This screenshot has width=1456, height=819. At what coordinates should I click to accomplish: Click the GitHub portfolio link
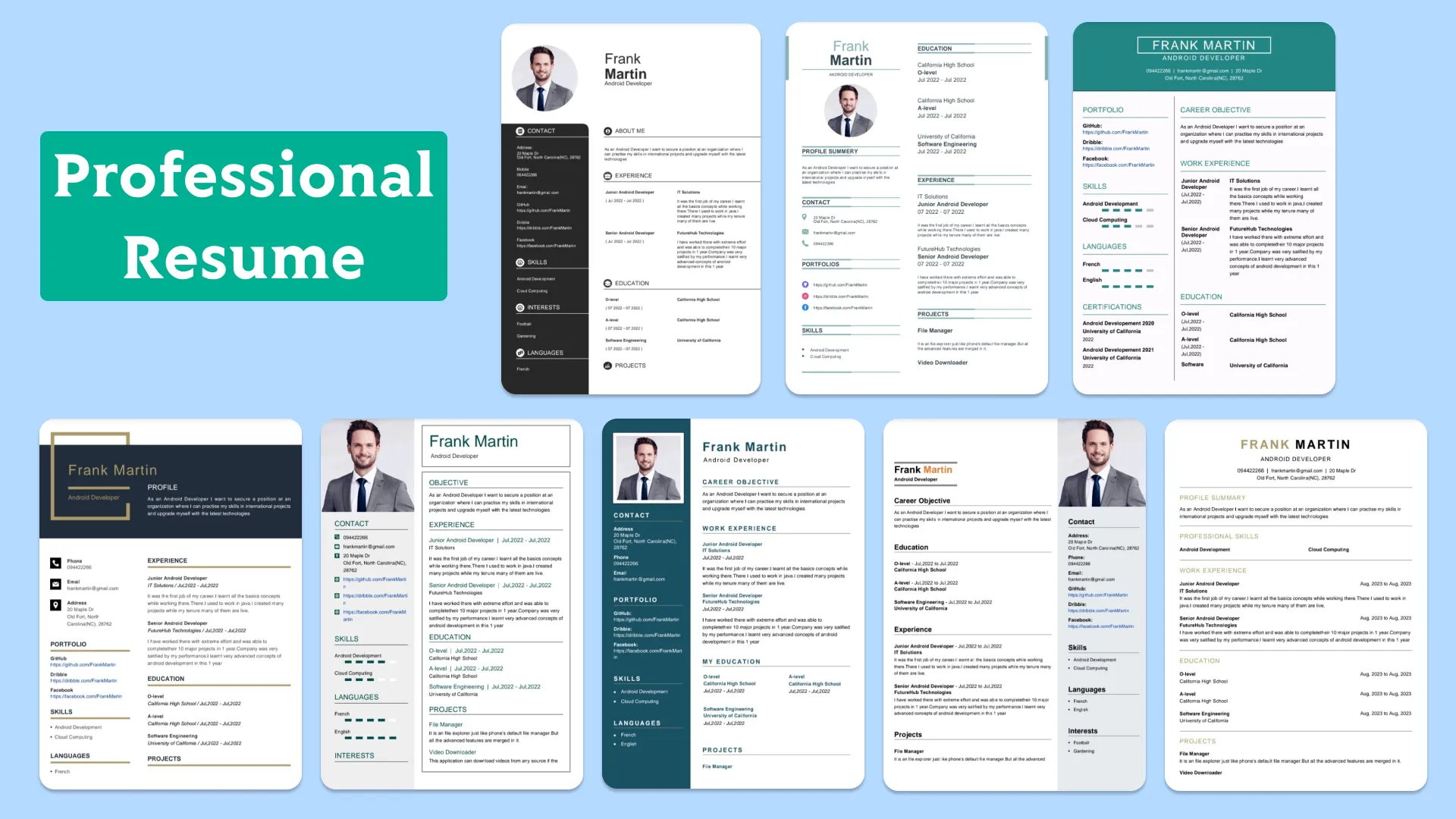(x=1115, y=131)
